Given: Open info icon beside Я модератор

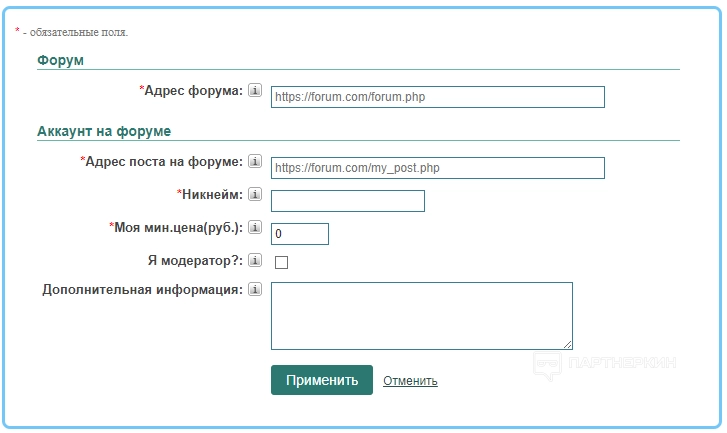Looking at the screenshot, I should pos(254,260).
